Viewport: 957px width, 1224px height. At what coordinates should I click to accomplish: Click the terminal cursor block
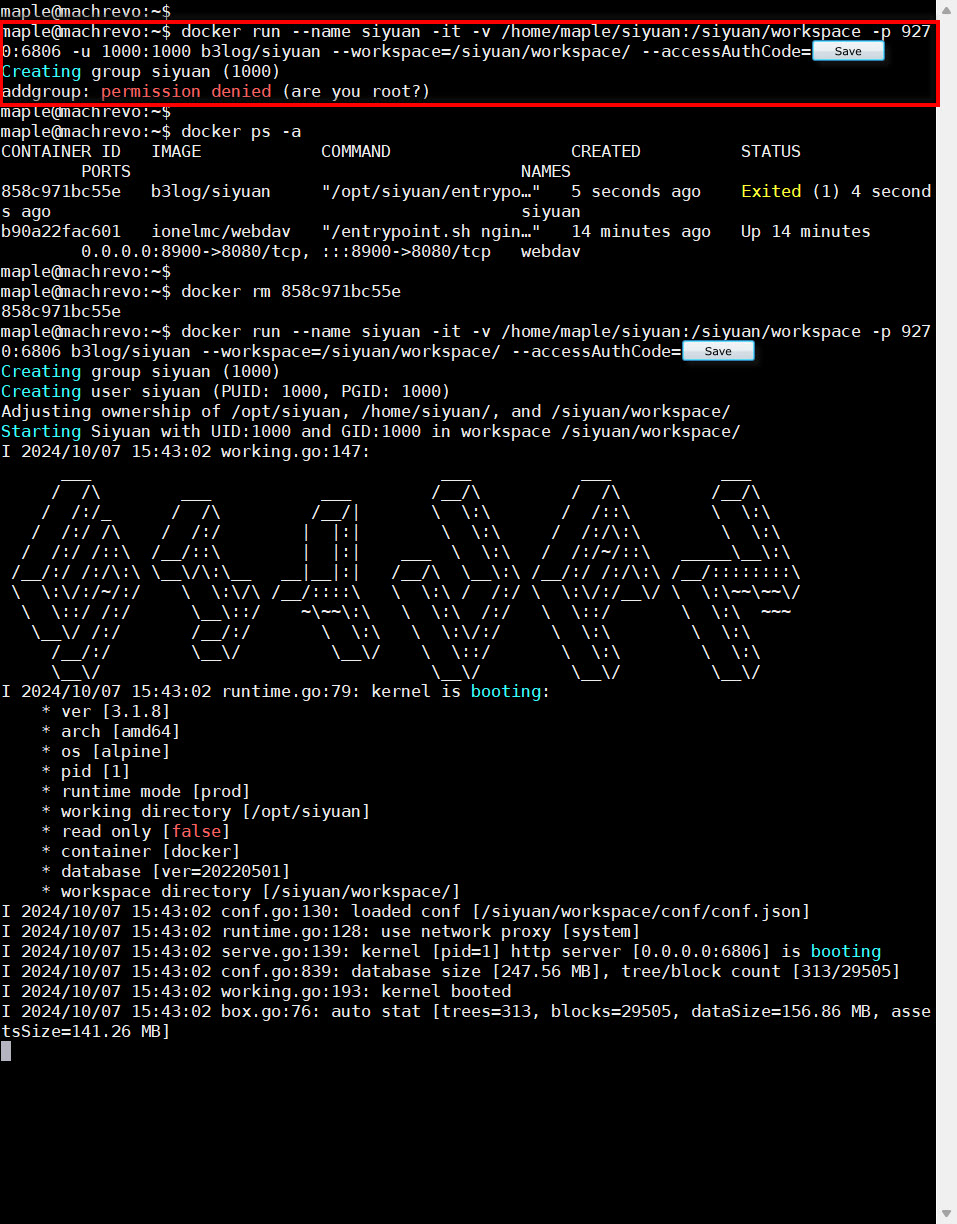[6, 1051]
